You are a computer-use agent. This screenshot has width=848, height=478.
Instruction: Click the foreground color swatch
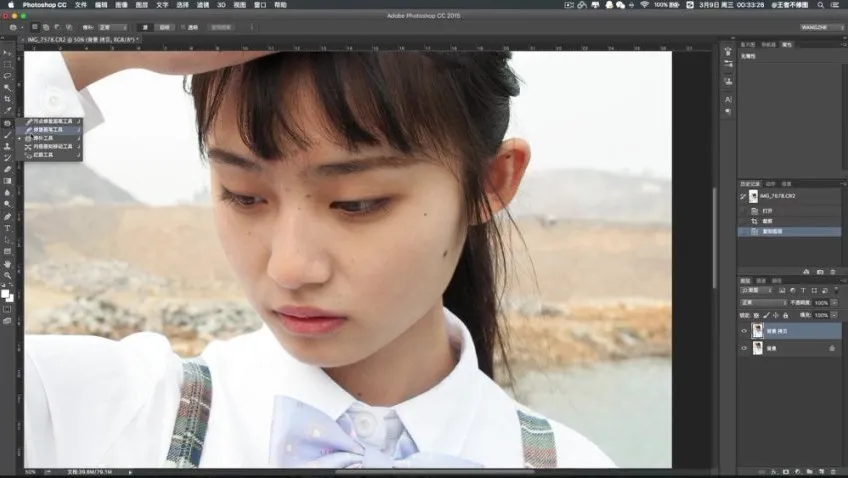5,294
